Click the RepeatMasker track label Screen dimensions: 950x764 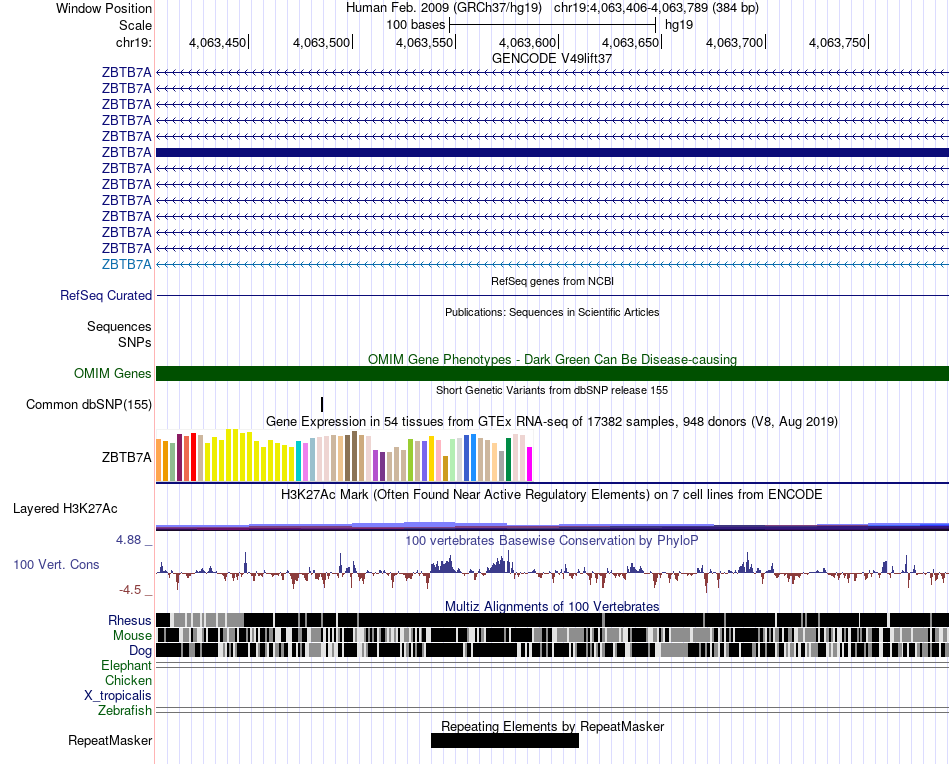(110, 741)
